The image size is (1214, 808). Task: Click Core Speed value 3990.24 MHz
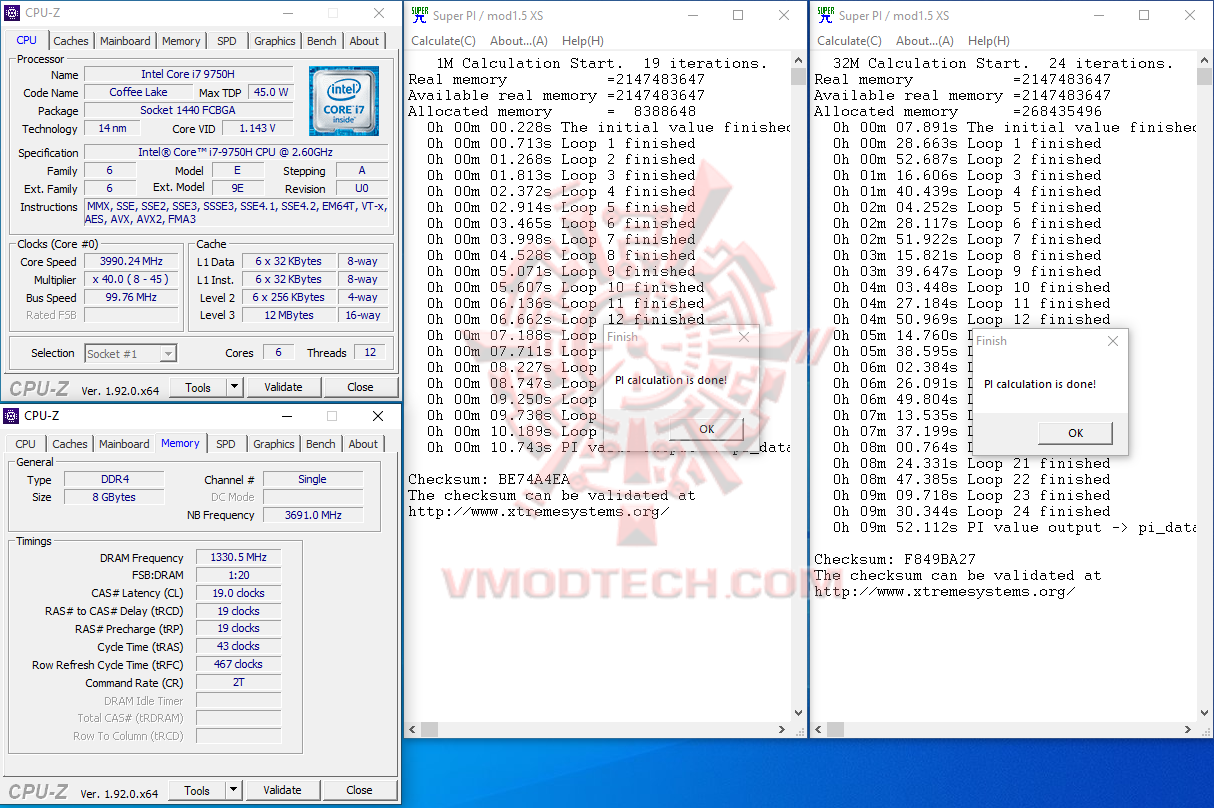coord(132,261)
